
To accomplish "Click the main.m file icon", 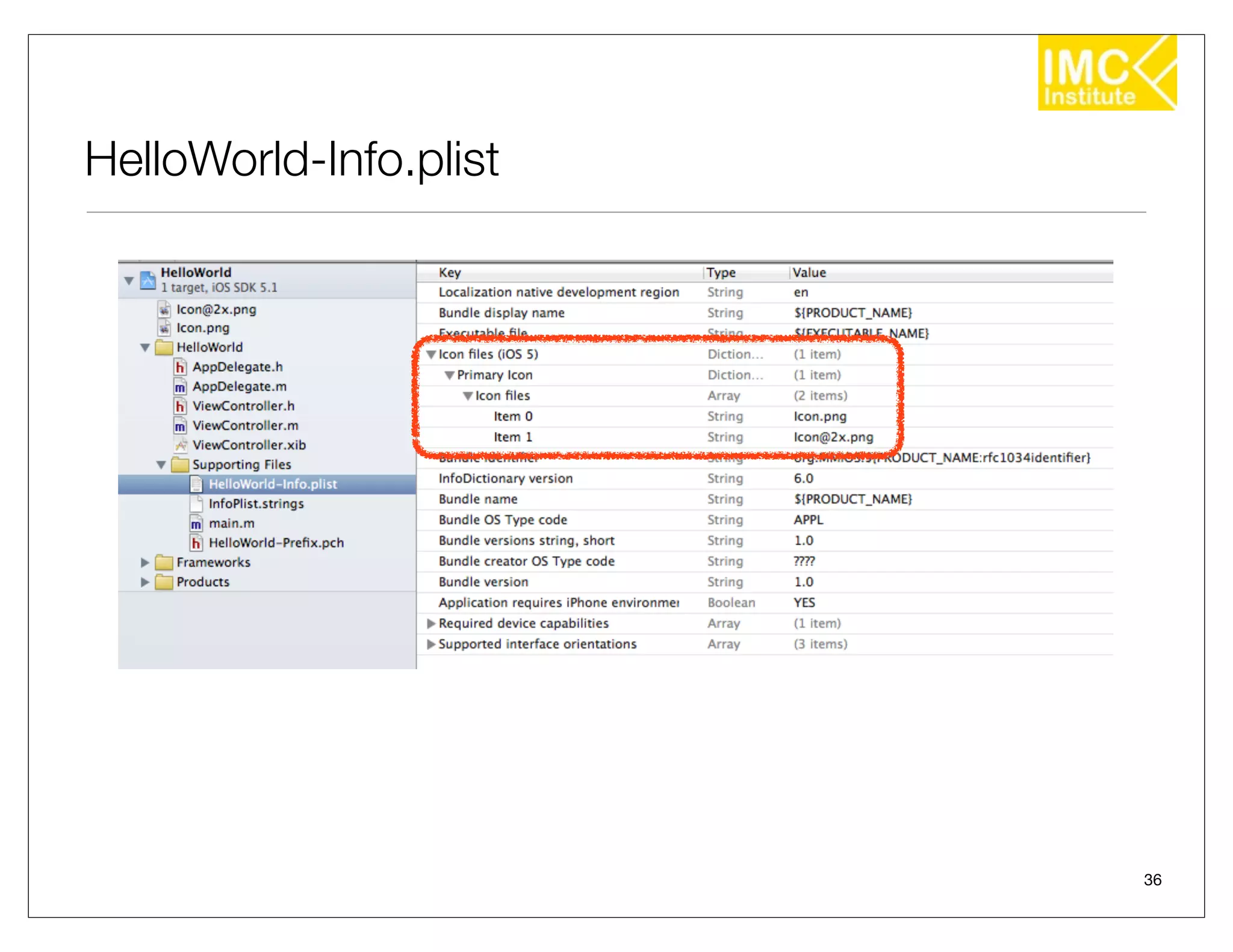I will [196, 523].
